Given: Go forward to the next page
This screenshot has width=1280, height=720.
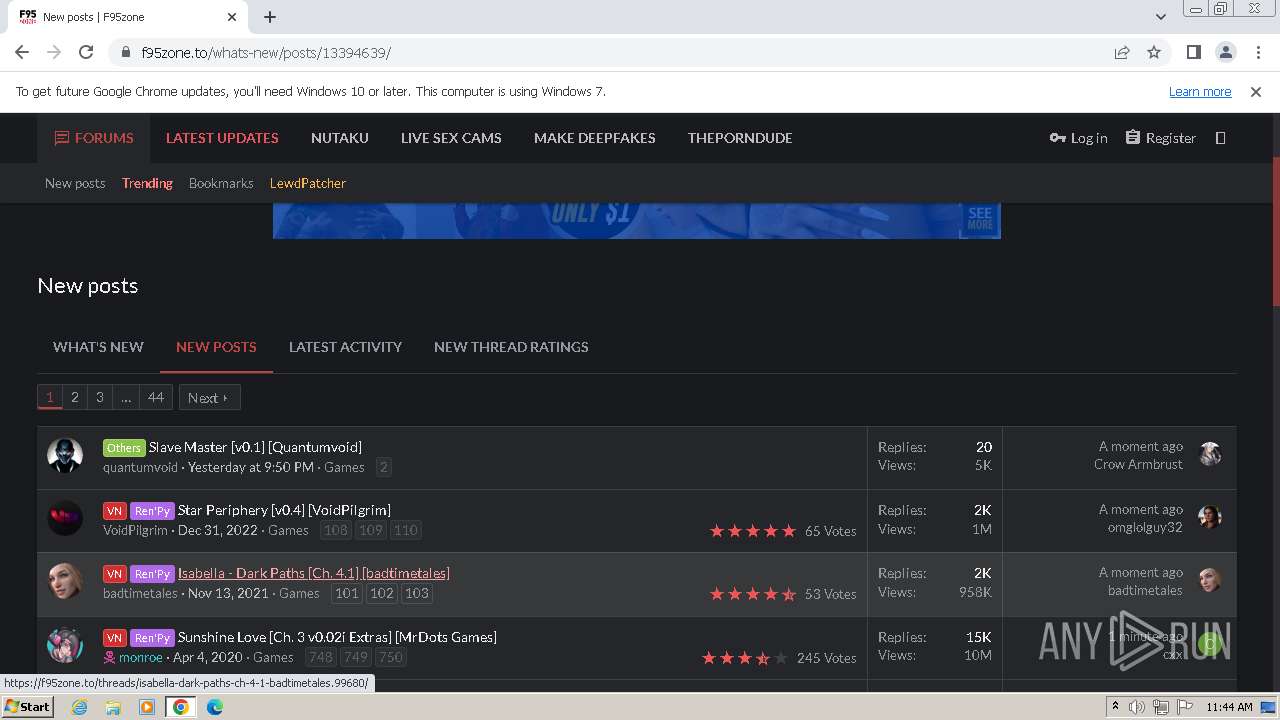Looking at the screenshot, I should 54,52.
